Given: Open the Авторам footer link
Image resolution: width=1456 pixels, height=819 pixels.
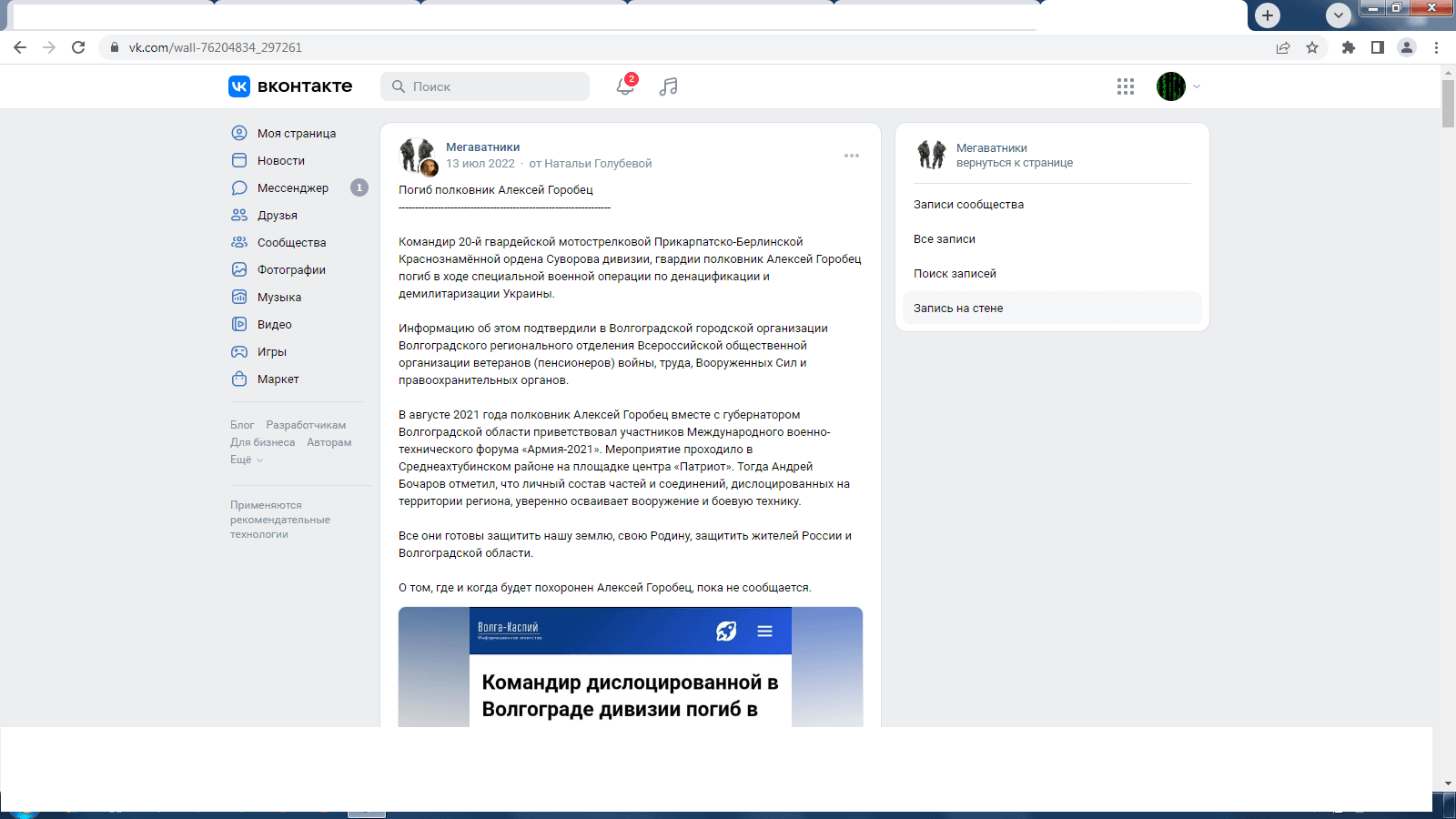Looking at the screenshot, I should (x=329, y=442).
